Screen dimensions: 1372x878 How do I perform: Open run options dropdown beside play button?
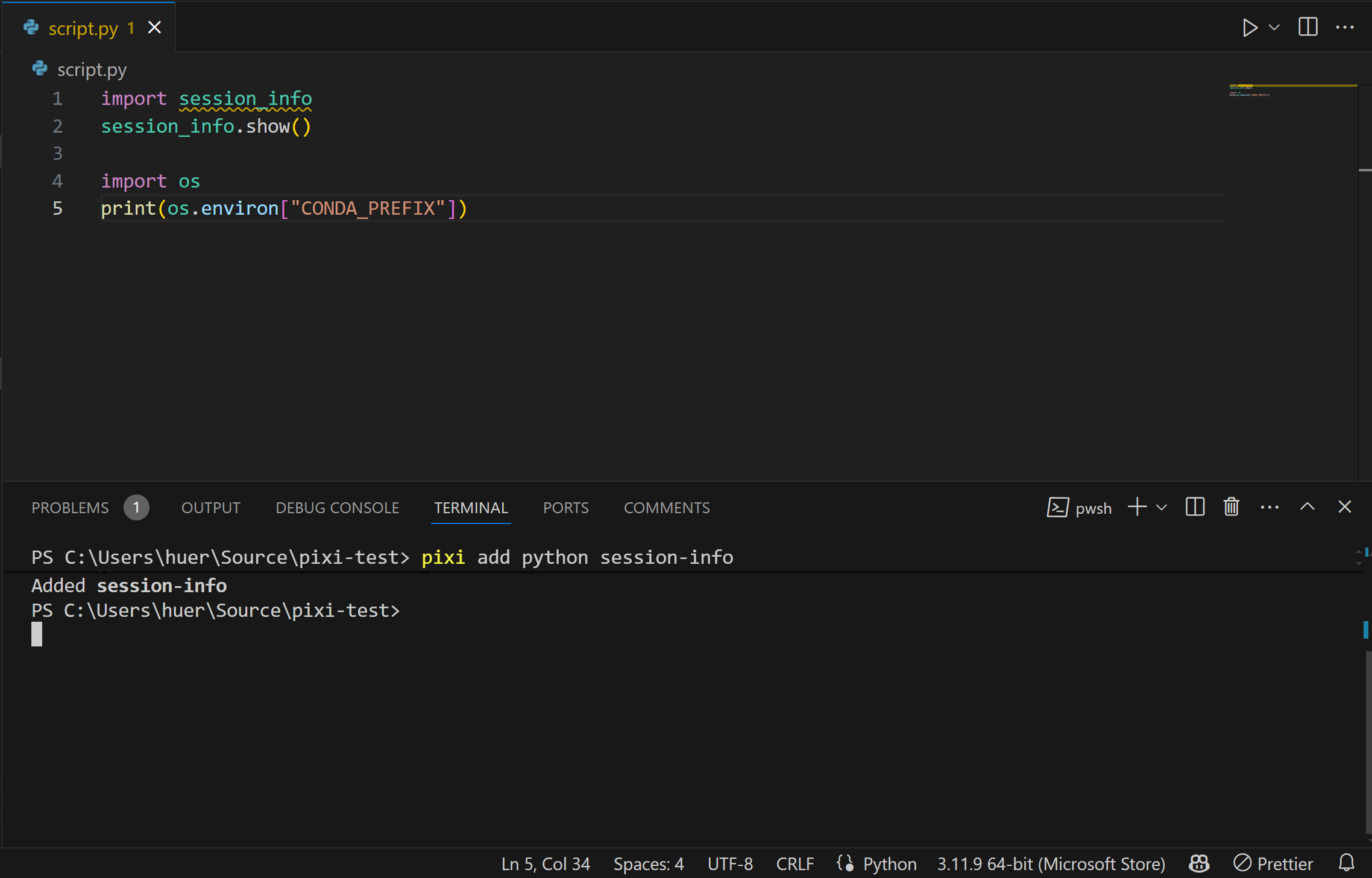1274,28
